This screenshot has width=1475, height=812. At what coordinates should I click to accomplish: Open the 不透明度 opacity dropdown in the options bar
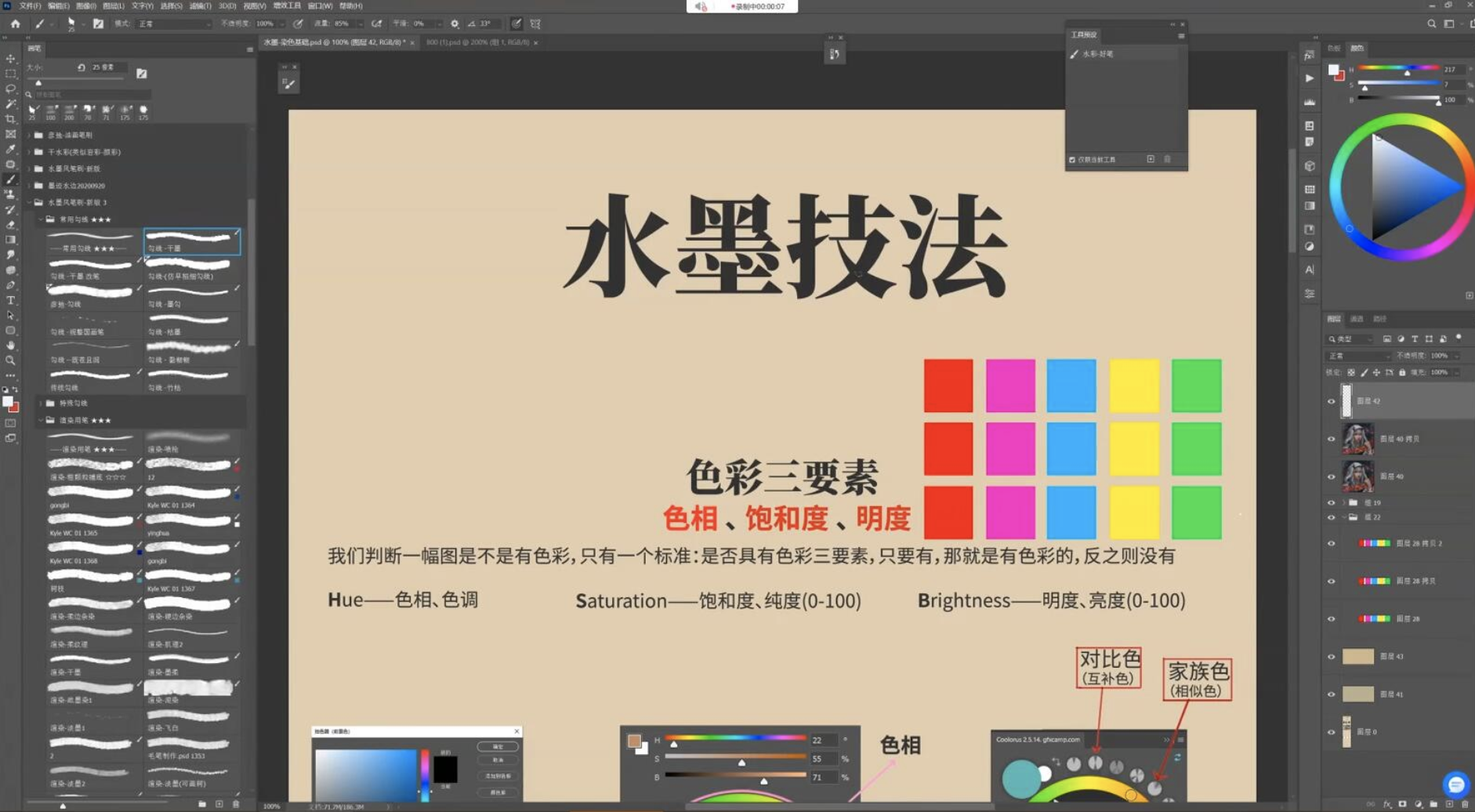pos(281,24)
